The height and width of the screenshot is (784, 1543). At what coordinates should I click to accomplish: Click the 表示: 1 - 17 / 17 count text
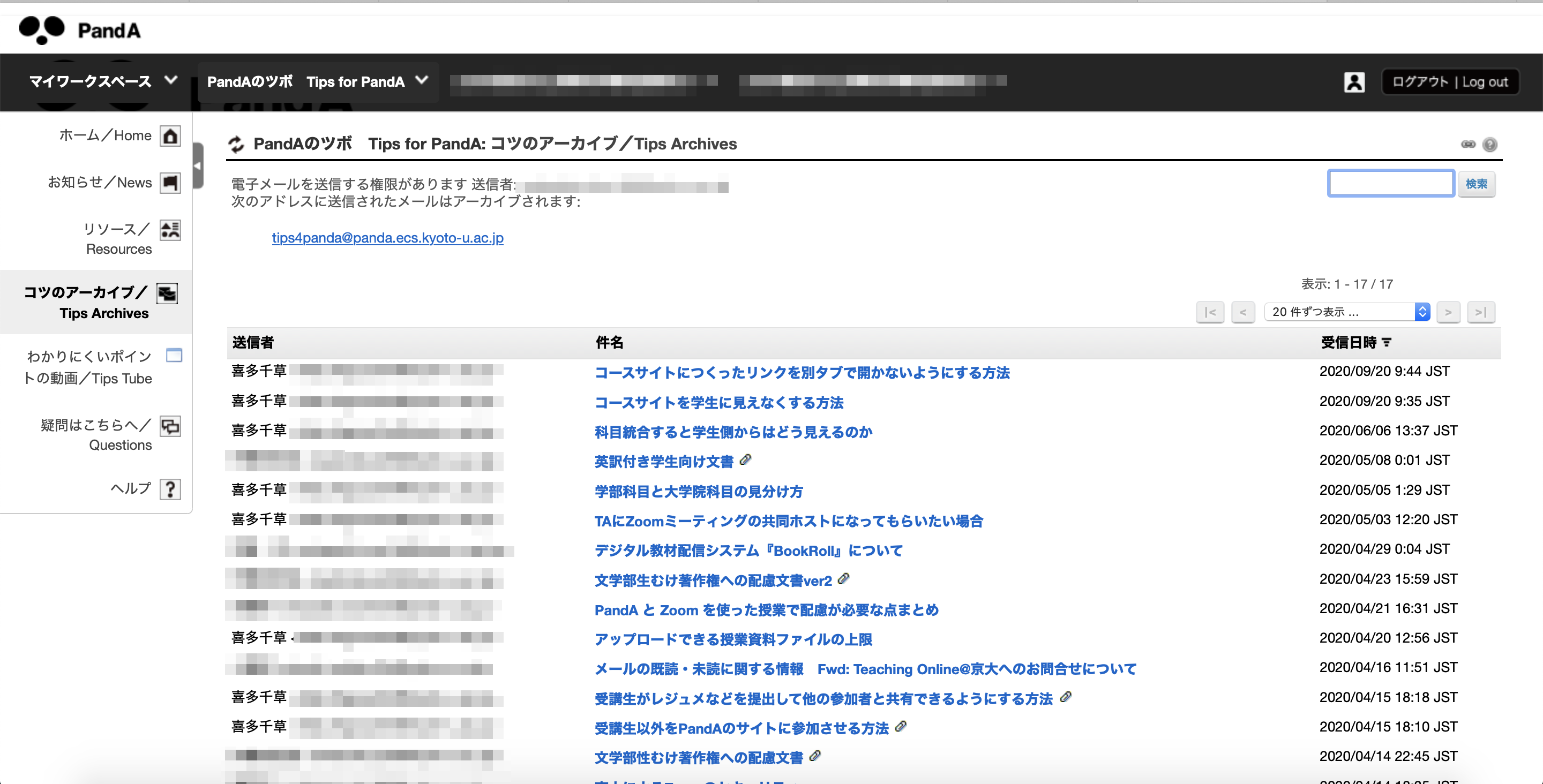[1346, 284]
